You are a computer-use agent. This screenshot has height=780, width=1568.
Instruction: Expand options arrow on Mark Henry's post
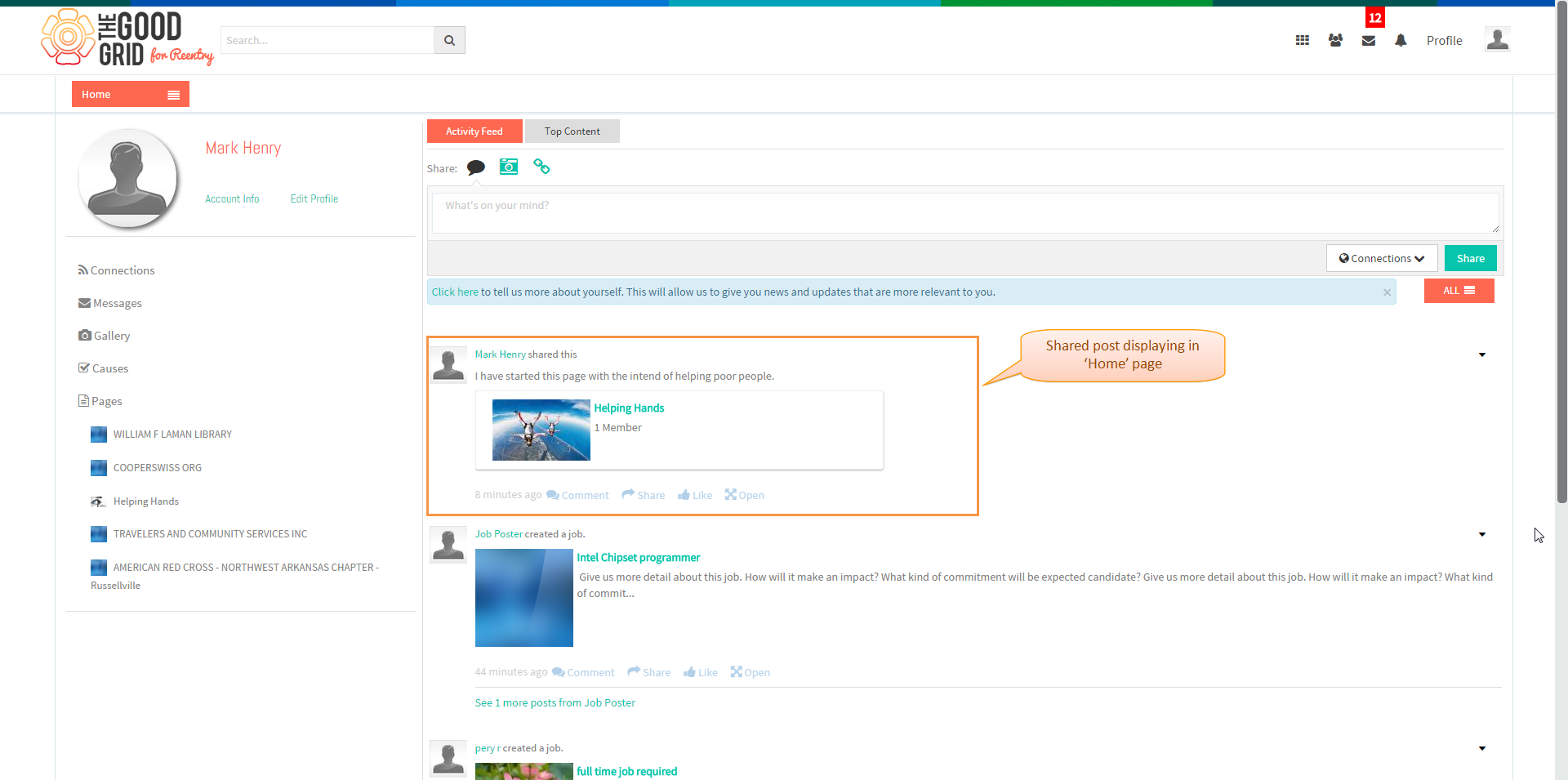coord(1482,354)
